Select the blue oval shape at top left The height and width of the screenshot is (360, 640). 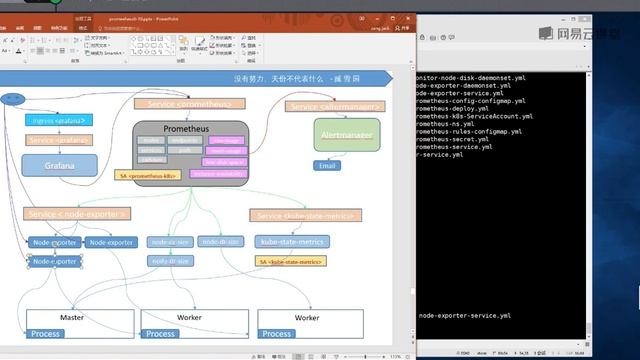[13, 99]
